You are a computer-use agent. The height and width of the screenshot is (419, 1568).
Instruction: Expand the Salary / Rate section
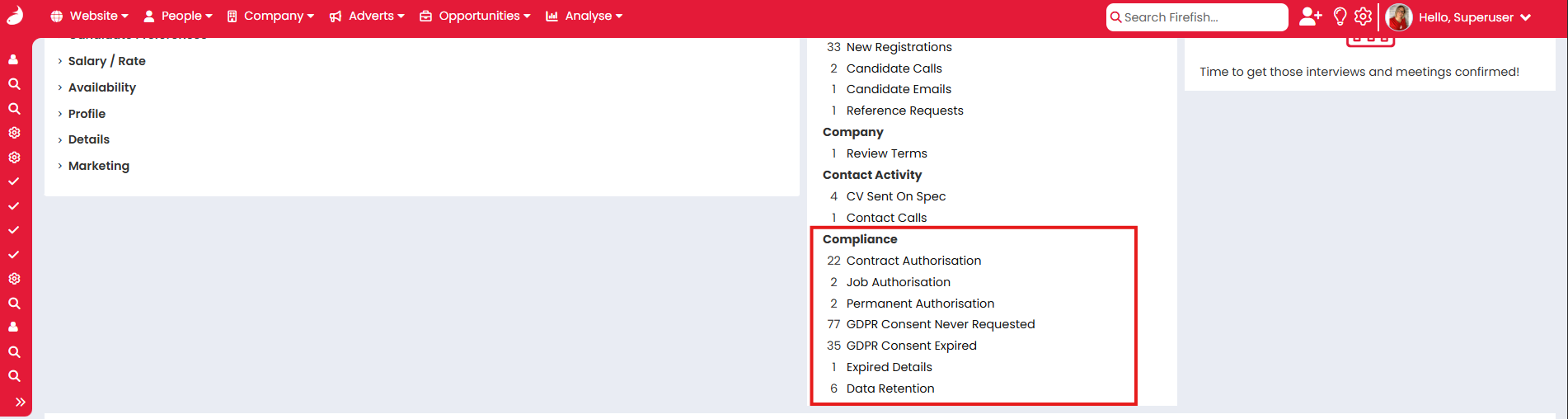(101, 61)
